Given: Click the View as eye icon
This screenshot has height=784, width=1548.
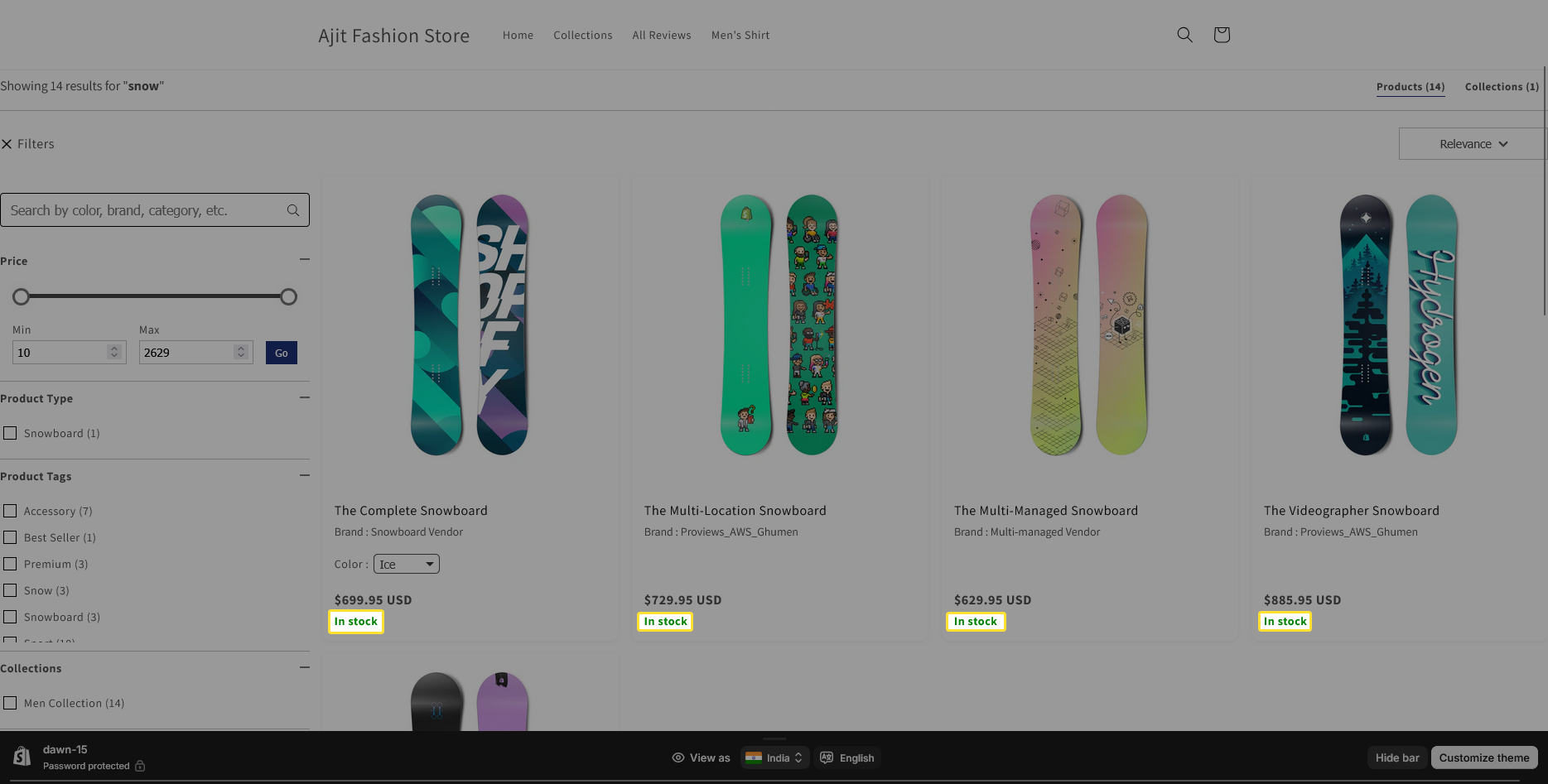Looking at the screenshot, I should pos(678,758).
